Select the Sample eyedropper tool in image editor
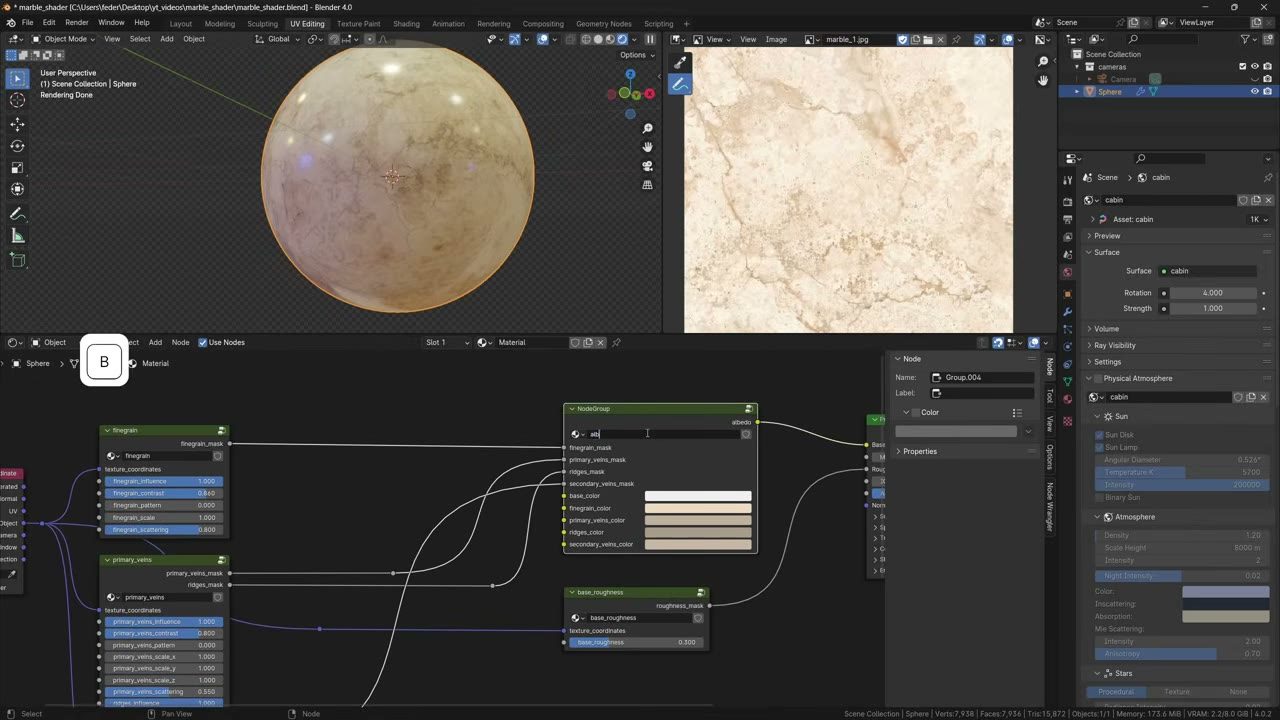Screen dimensions: 1280x720 pos(680,63)
